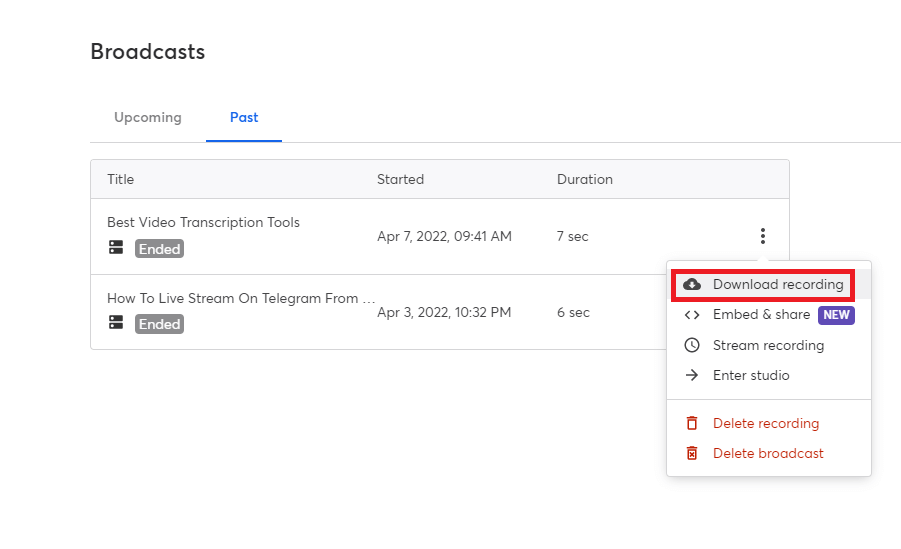Screen dimensions: 901x549
Task: Open Best Video Transcription Tools broadcast
Action: click(x=203, y=223)
